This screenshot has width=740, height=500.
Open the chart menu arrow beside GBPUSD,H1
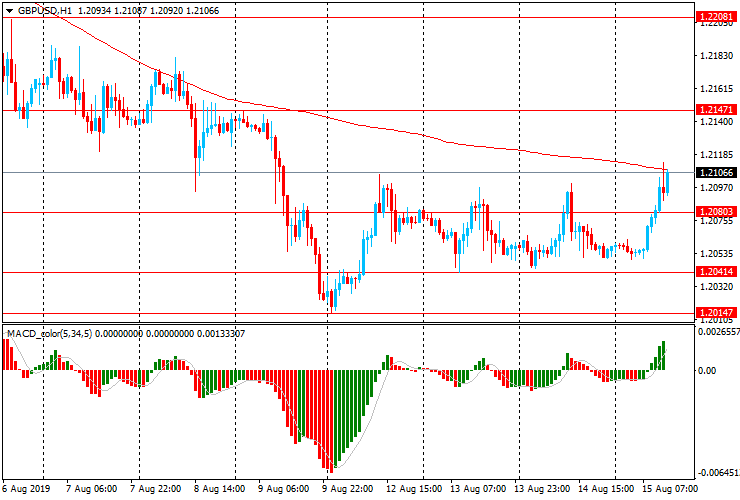coord(9,11)
